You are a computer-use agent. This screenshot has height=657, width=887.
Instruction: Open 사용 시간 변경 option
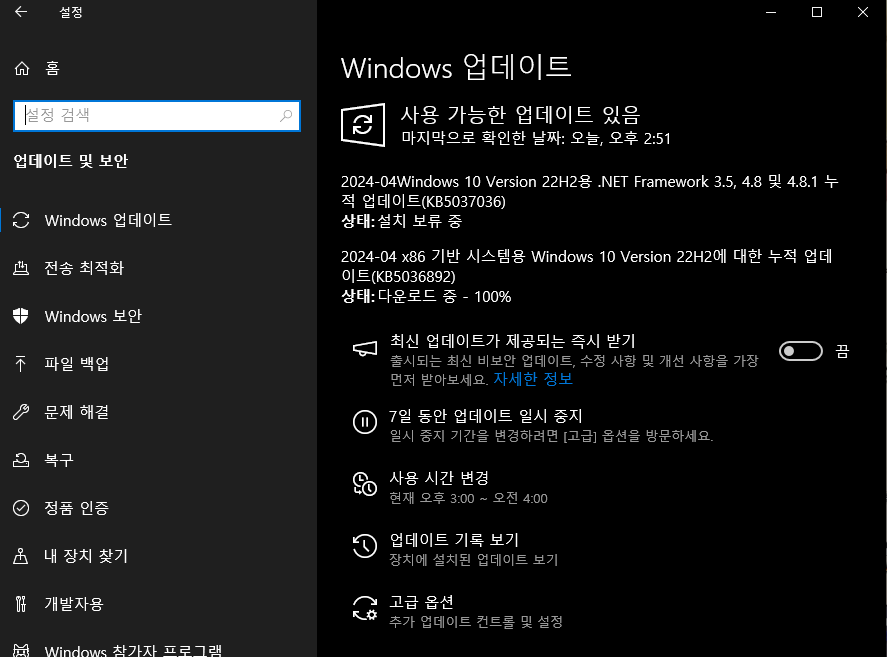[439, 478]
